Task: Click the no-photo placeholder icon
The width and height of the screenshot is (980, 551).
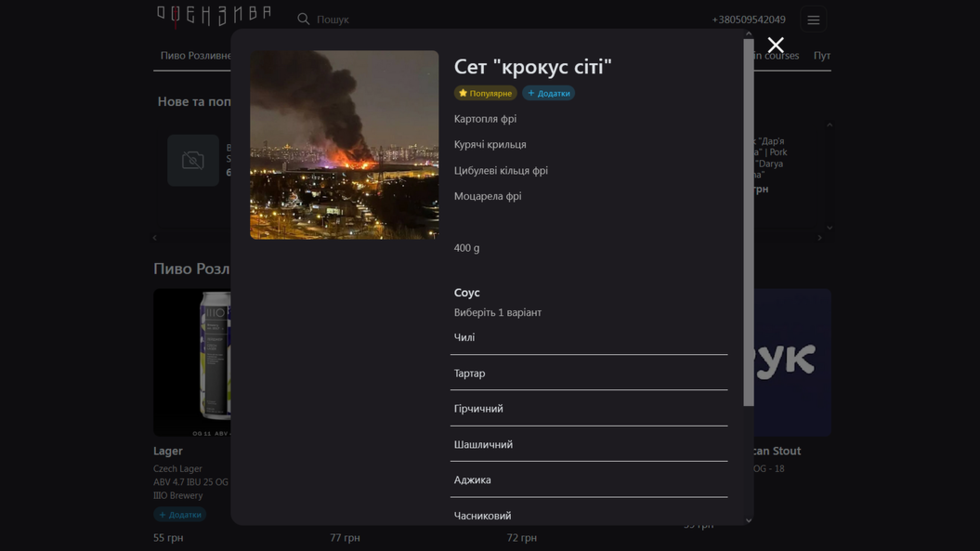Action: [193, 160]
